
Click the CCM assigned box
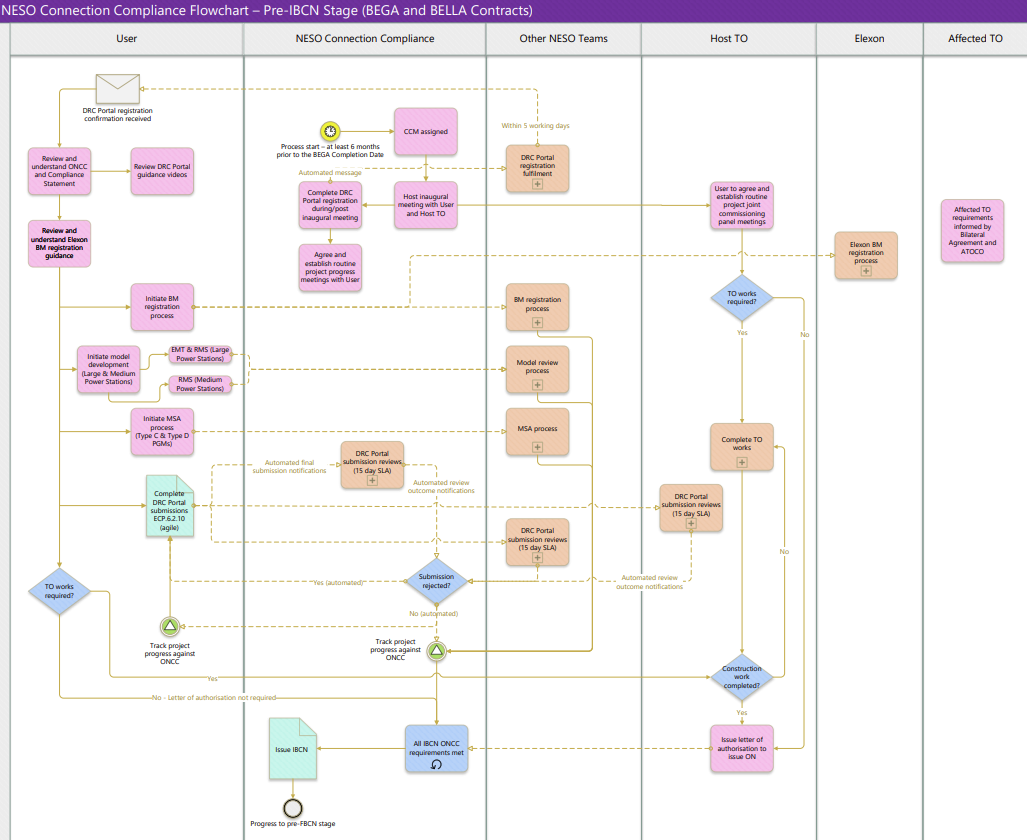pos(426,132)
